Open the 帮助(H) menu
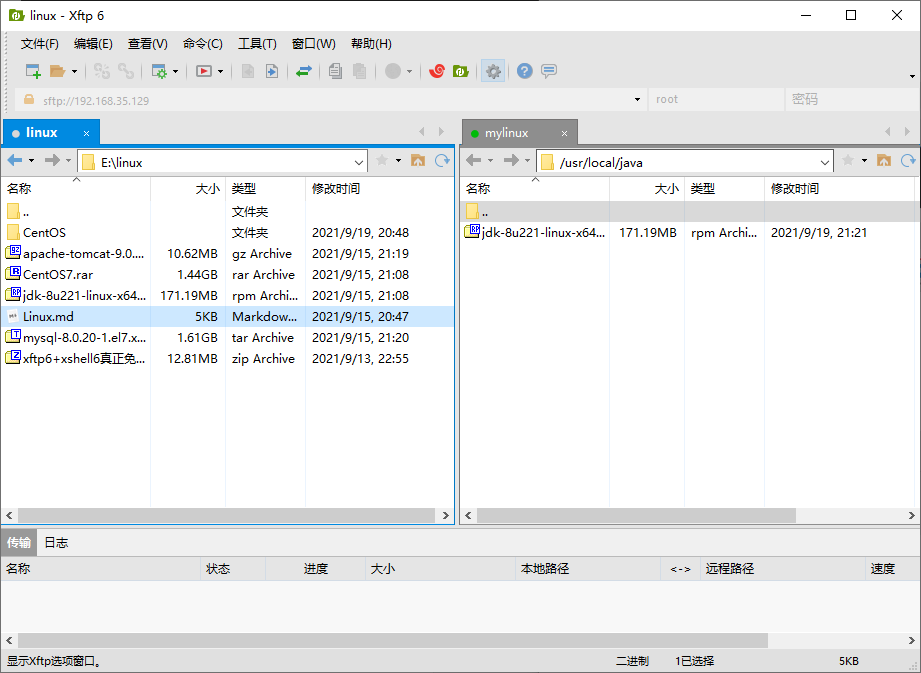 pyautogui.click(x=371, y=44)
